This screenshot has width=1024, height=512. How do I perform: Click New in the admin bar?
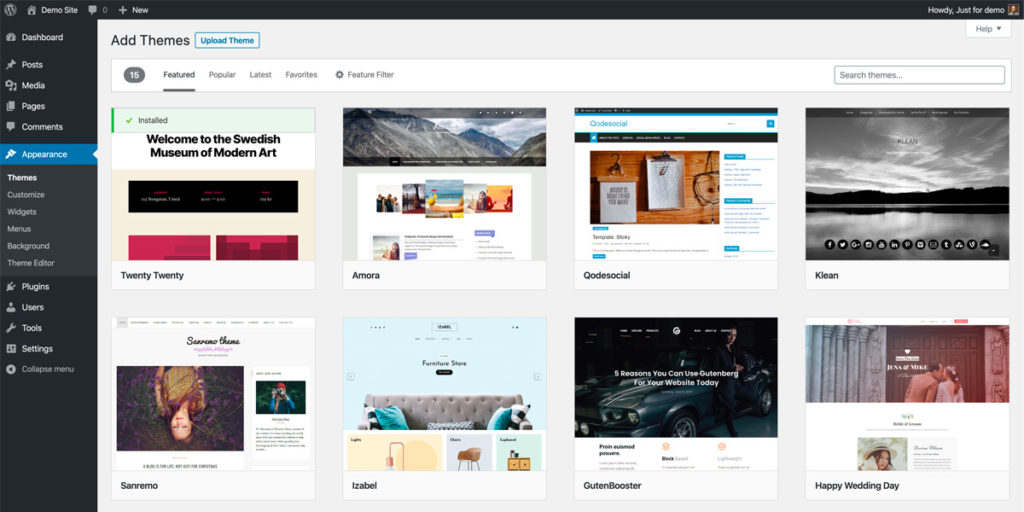point(140,10)
